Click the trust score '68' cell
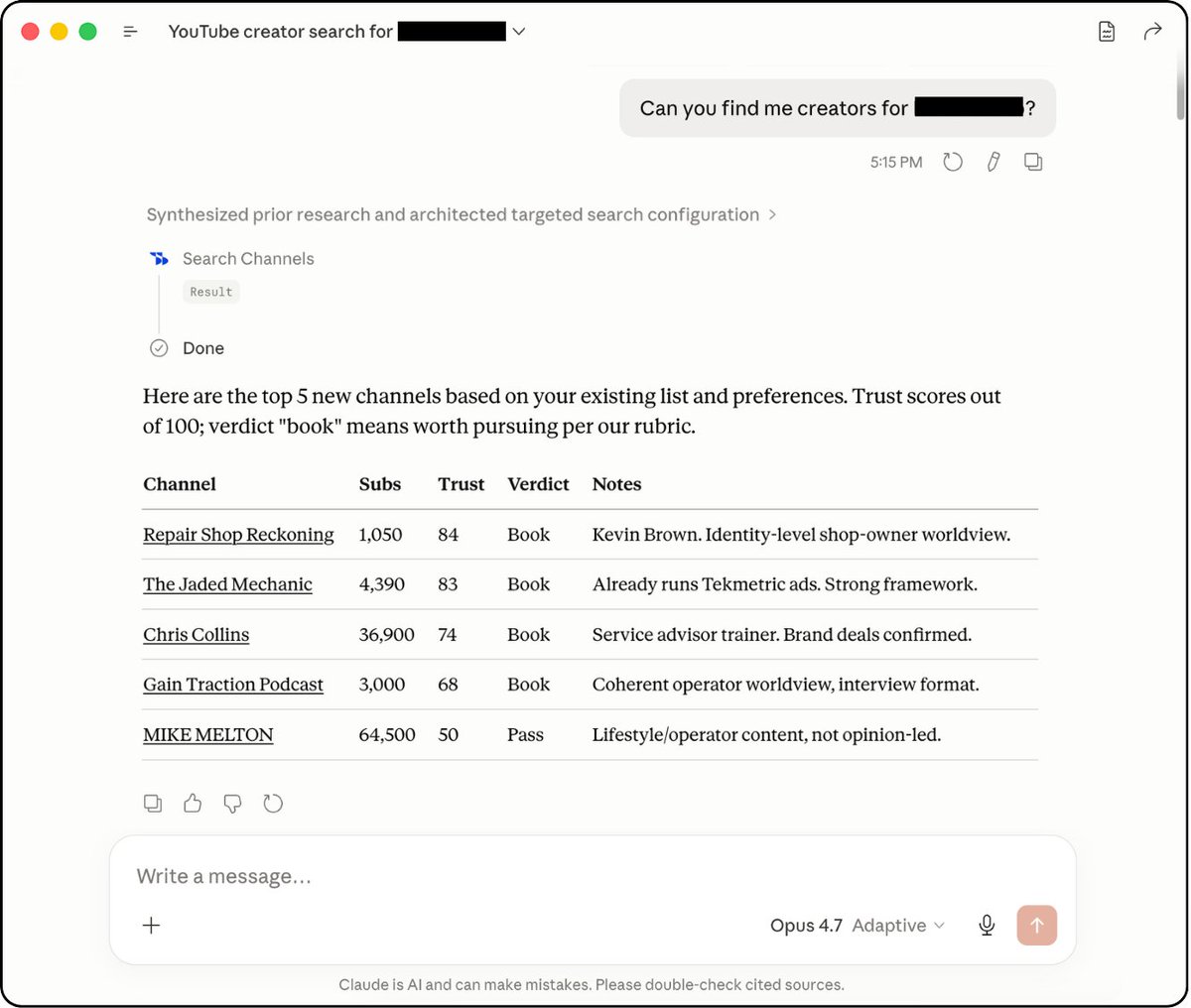 point(448,685)
